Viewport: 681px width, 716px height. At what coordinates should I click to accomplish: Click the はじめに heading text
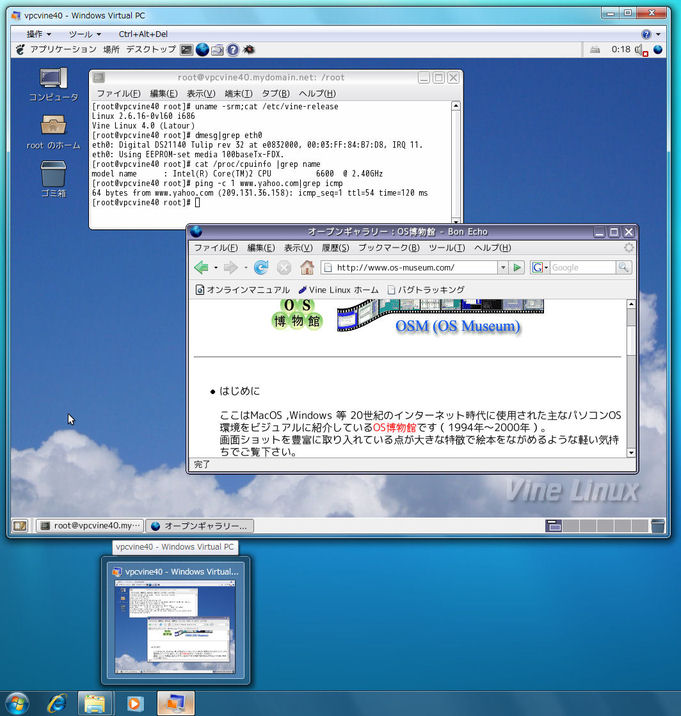(x=239, y=391)
